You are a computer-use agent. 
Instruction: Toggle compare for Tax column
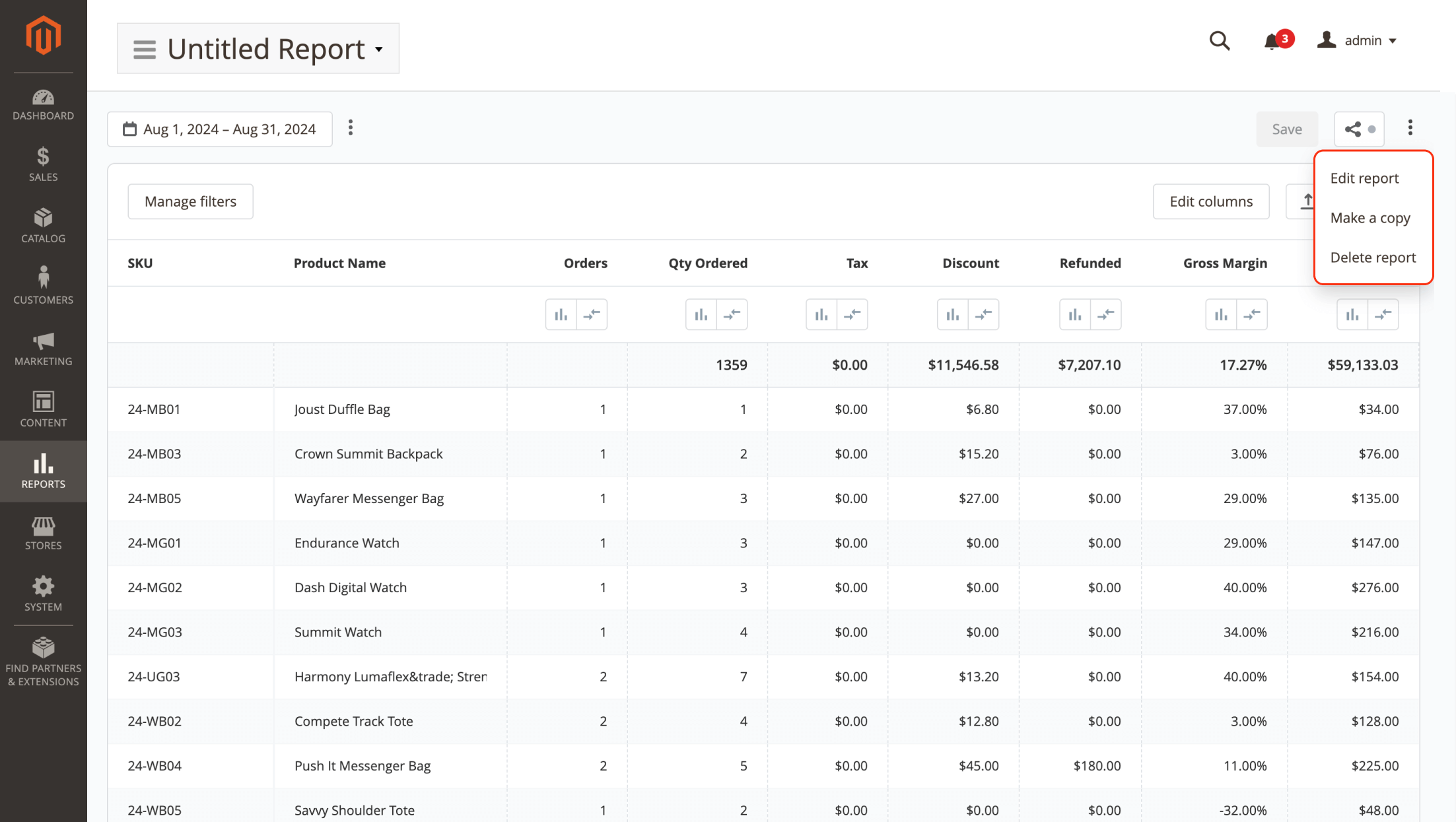[x=852, y=314]
